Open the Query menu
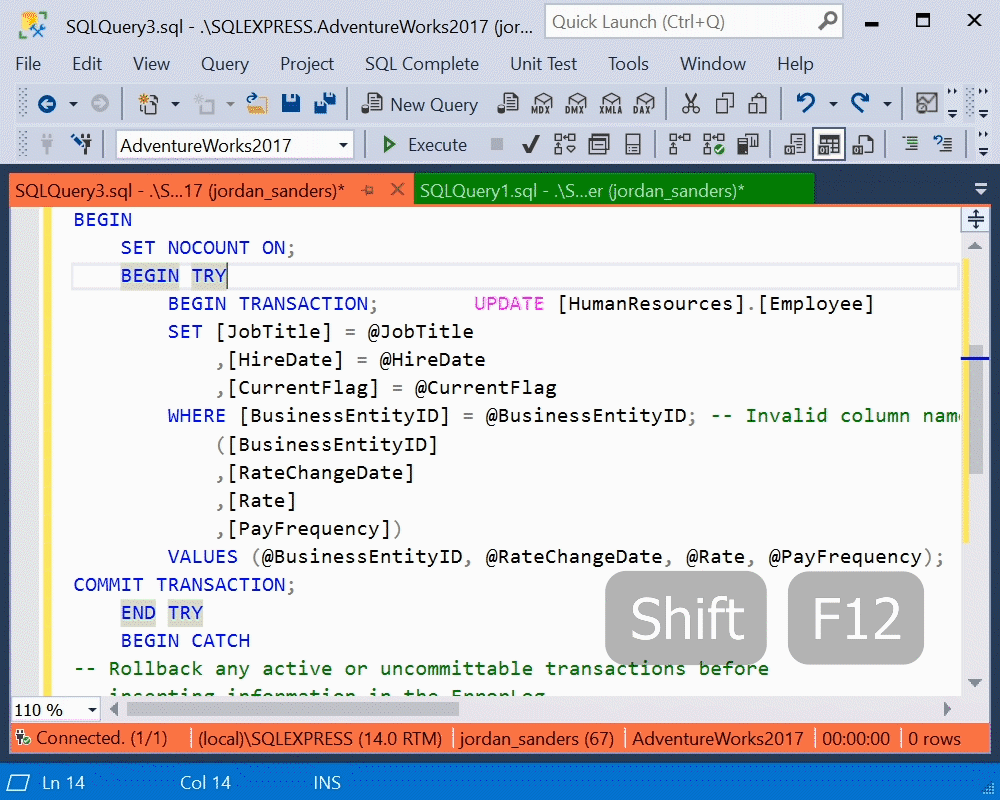This screenshot has height=800, width=1000. (x=224, y=64)
